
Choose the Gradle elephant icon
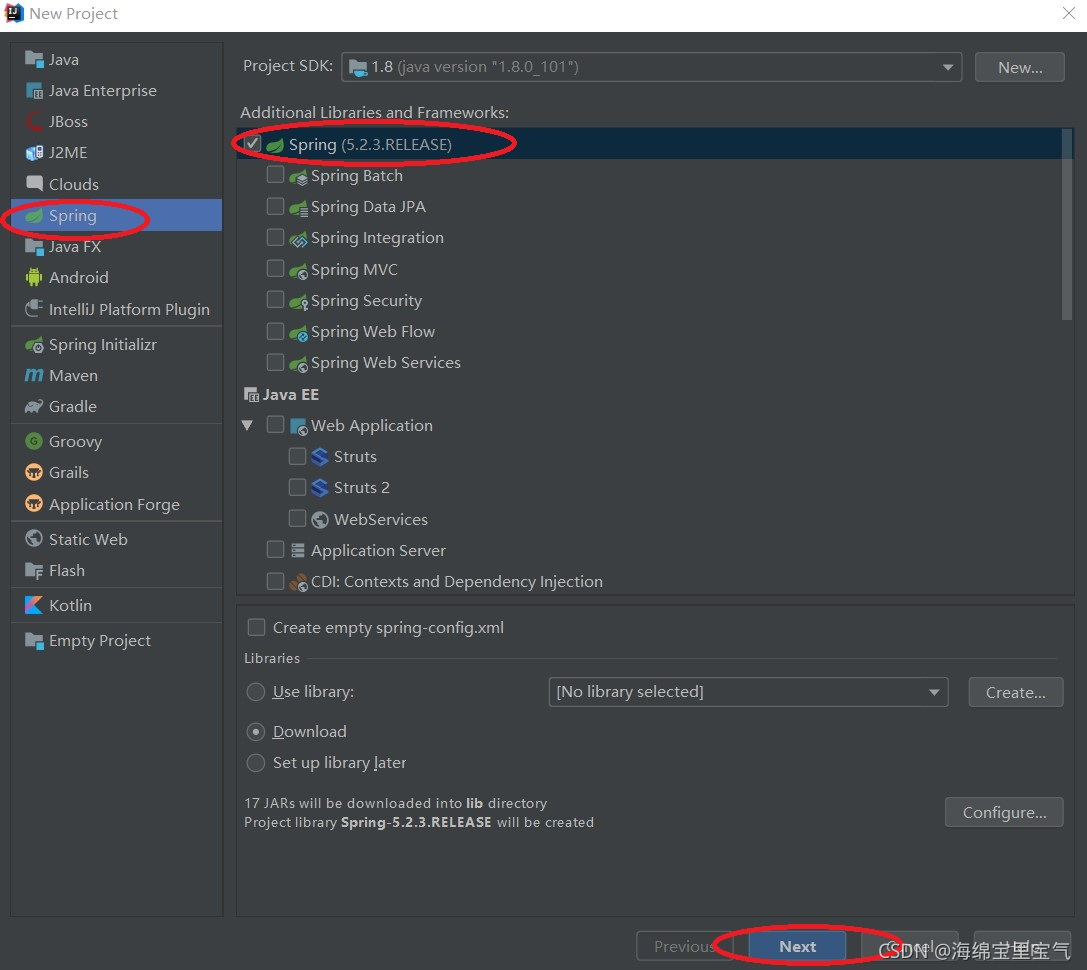tap(34, 406)
